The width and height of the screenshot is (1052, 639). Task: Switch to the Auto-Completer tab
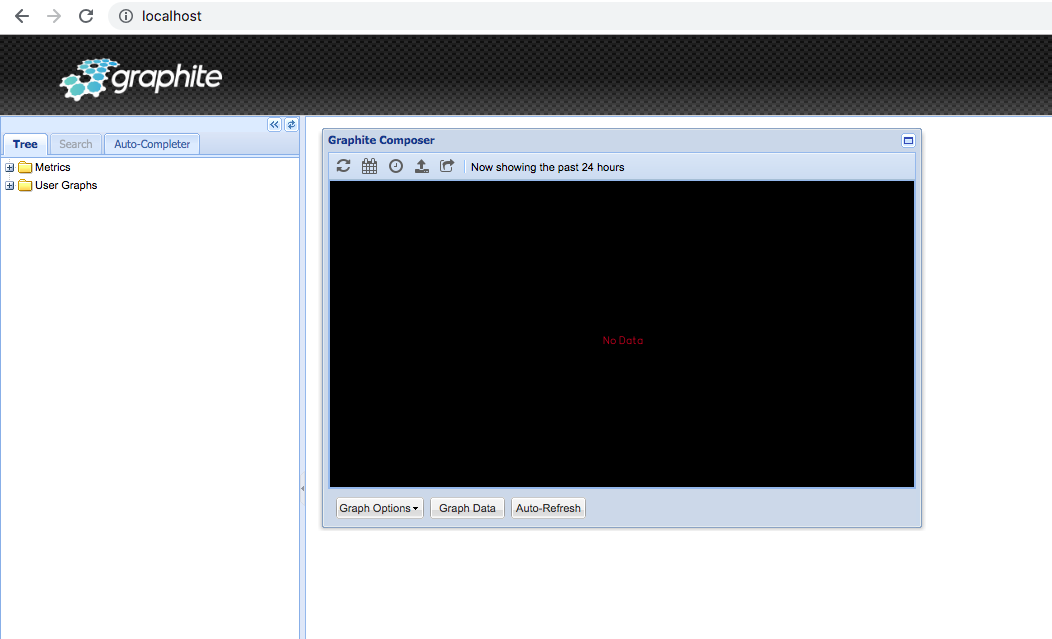click(x=152, y=144)
